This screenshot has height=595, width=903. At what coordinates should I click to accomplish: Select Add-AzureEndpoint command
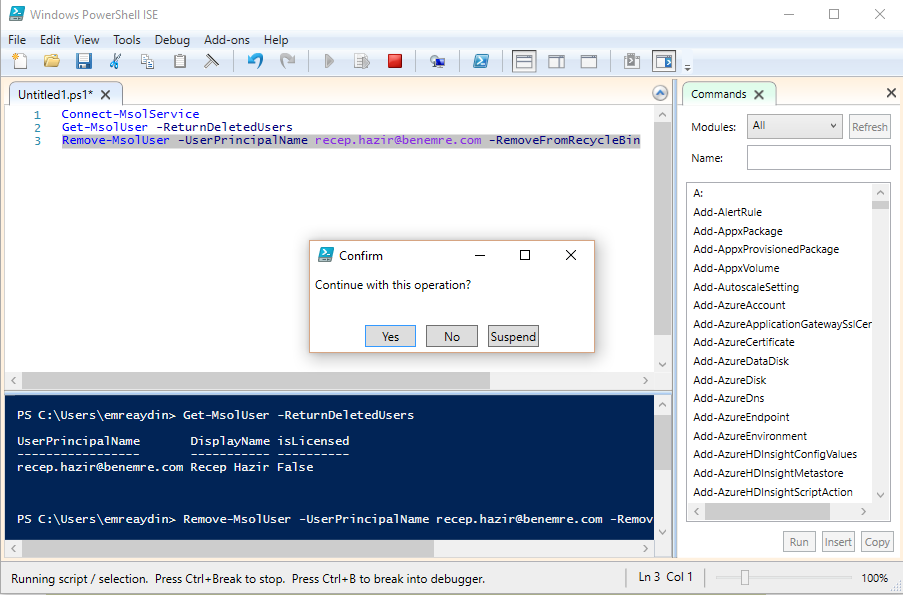pyautogui.click(x=741, y=417)
